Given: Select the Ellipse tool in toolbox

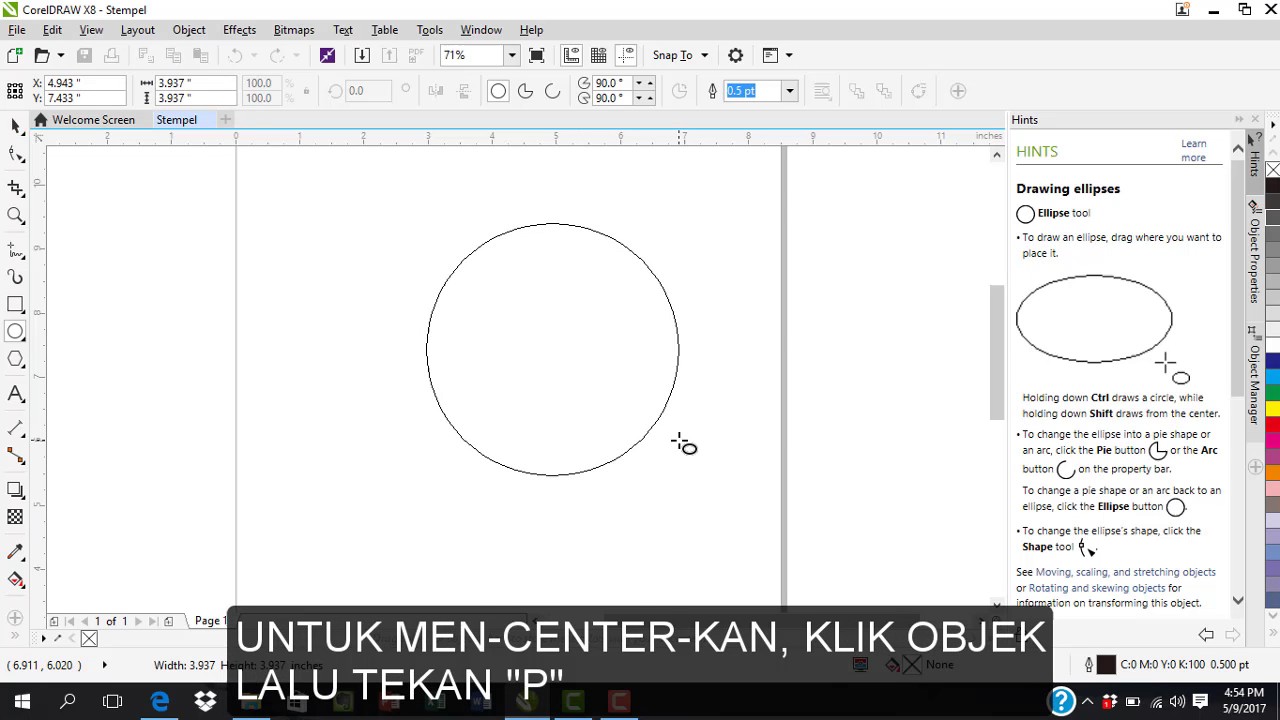Looking at the screenshot, I should 15,332.
